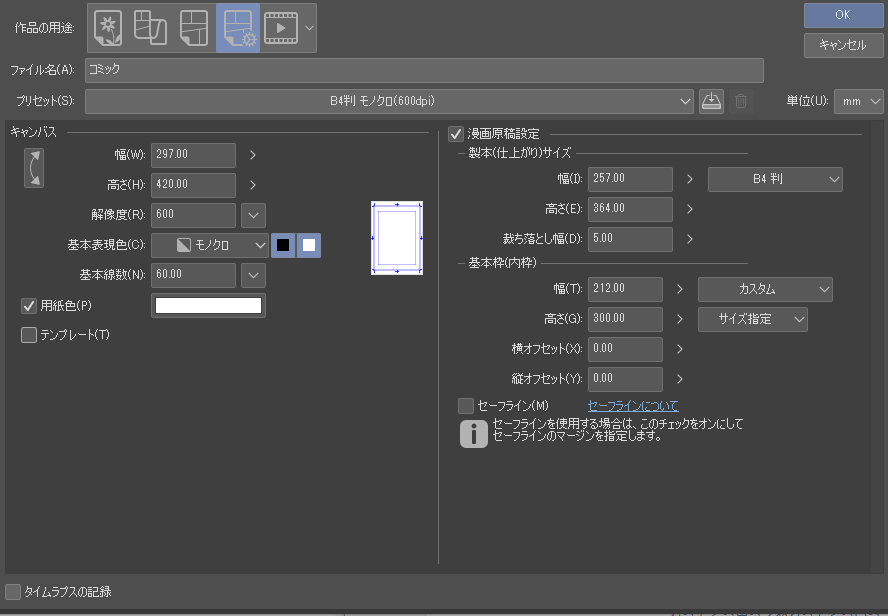Click the 基本線数 field 60.00
Image resolution: width=888 pixels, height=616 pixels.
click(x=193, y=275)
